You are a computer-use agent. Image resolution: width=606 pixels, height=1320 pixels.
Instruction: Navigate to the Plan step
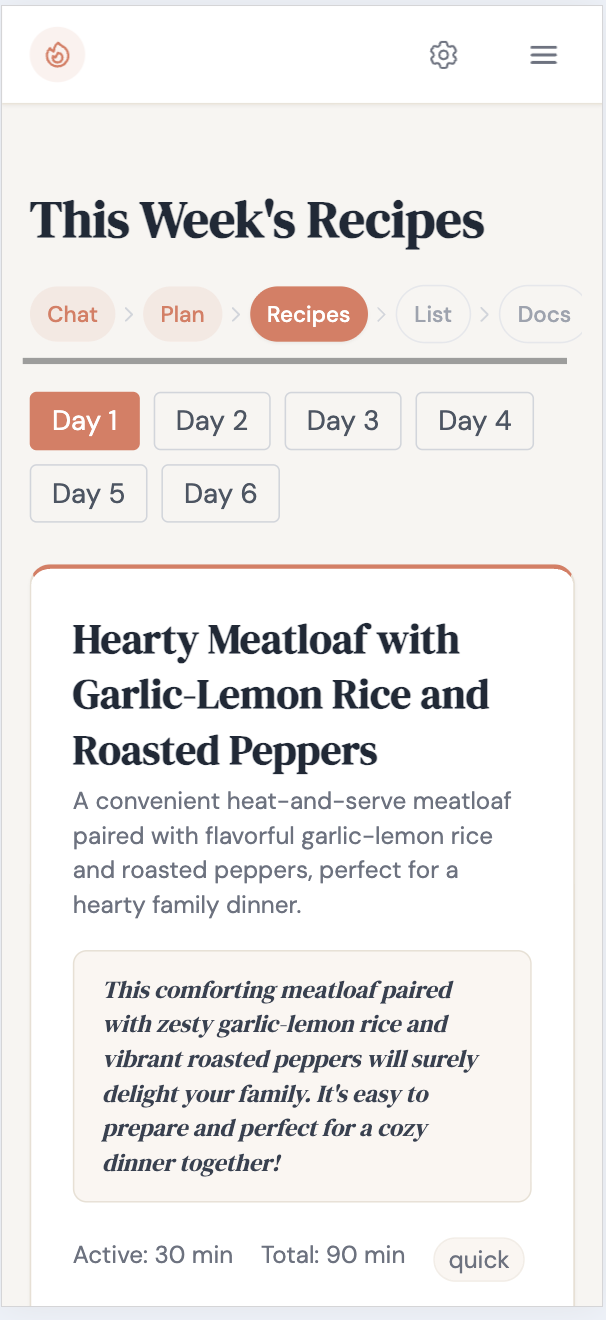click(x=182, y=314)
